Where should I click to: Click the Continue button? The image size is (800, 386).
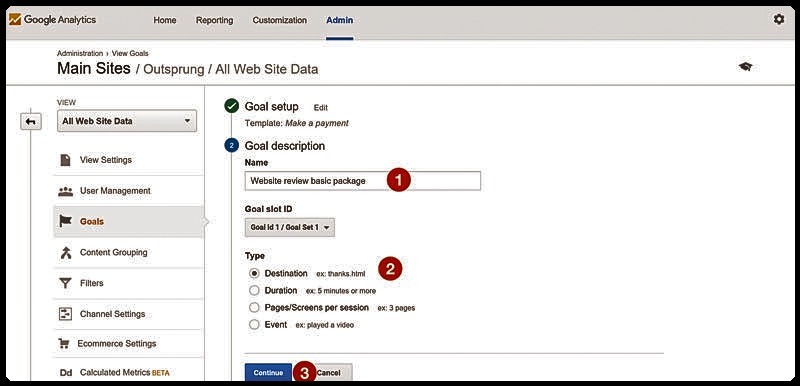tap(268, 373)
